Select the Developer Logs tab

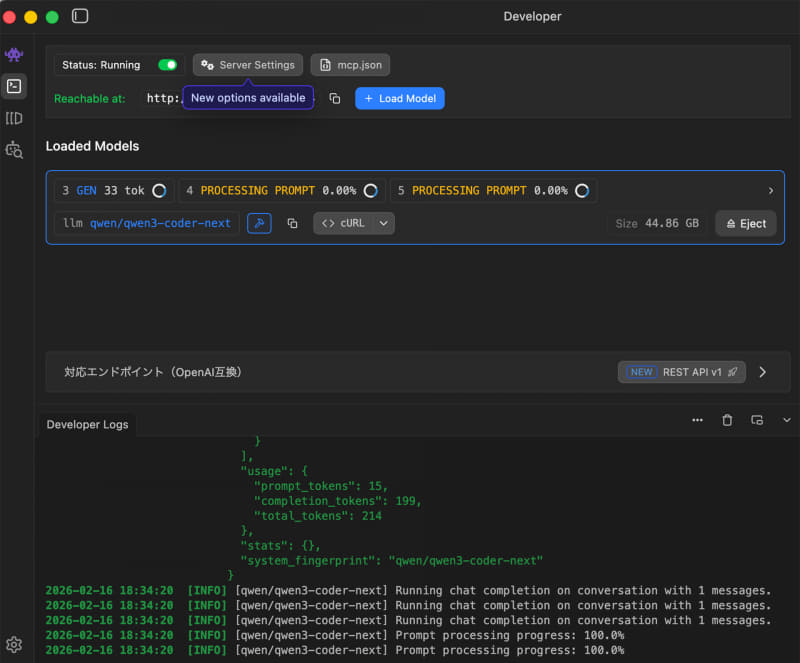click(87, 424)
